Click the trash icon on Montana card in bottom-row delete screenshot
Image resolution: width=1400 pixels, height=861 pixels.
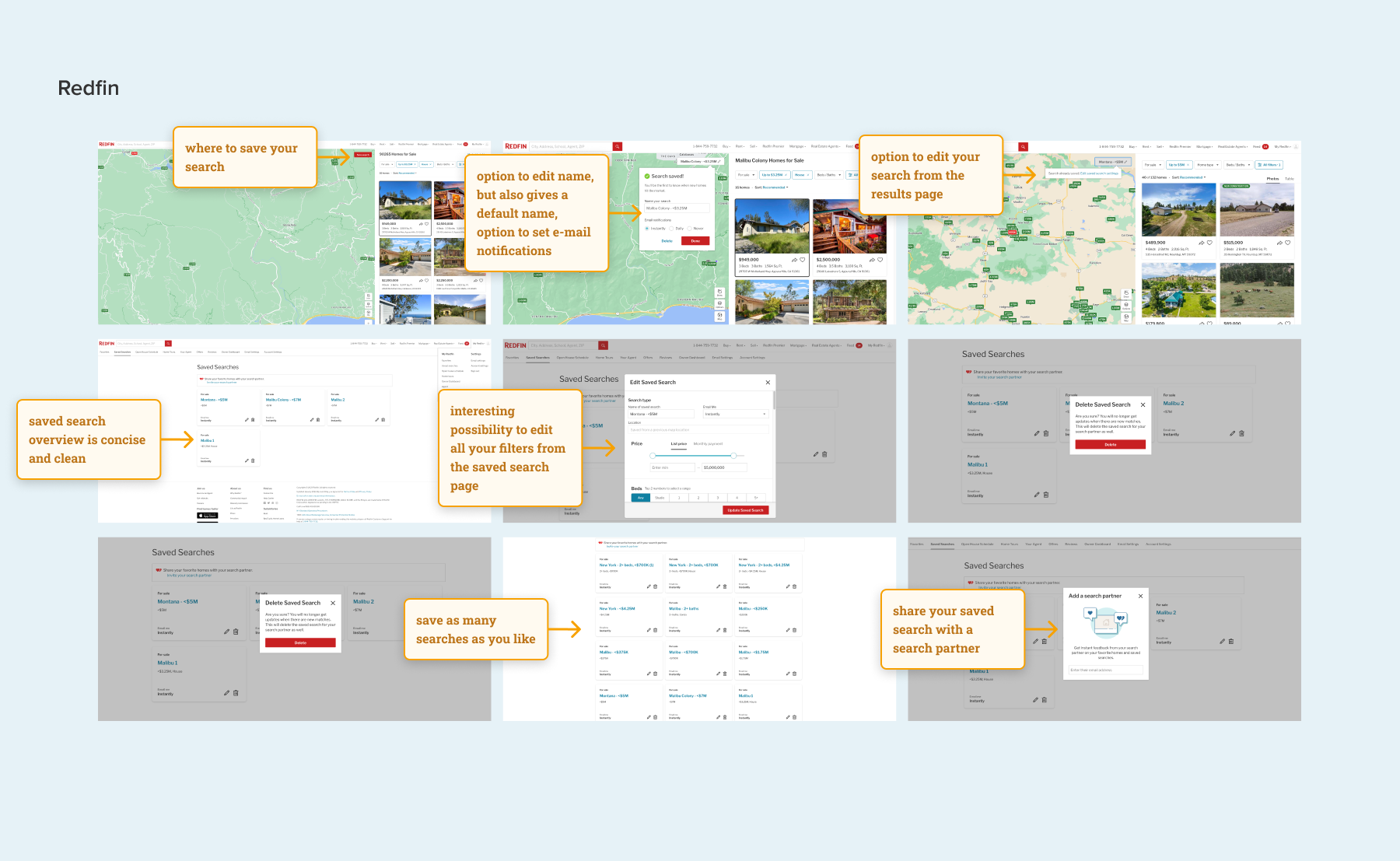[236, 632]
